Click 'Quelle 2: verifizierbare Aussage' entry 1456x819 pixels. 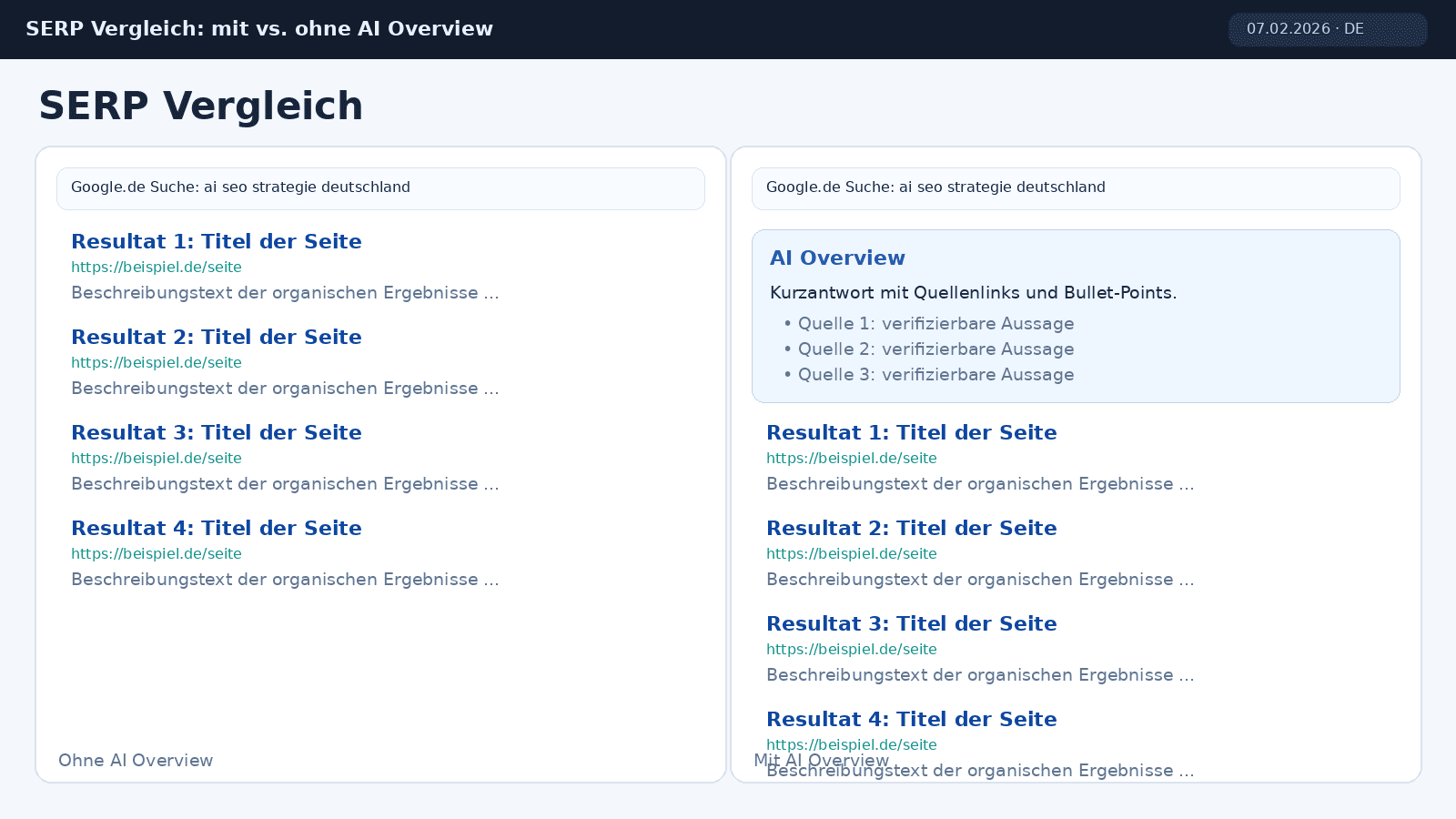click(935, 349)
